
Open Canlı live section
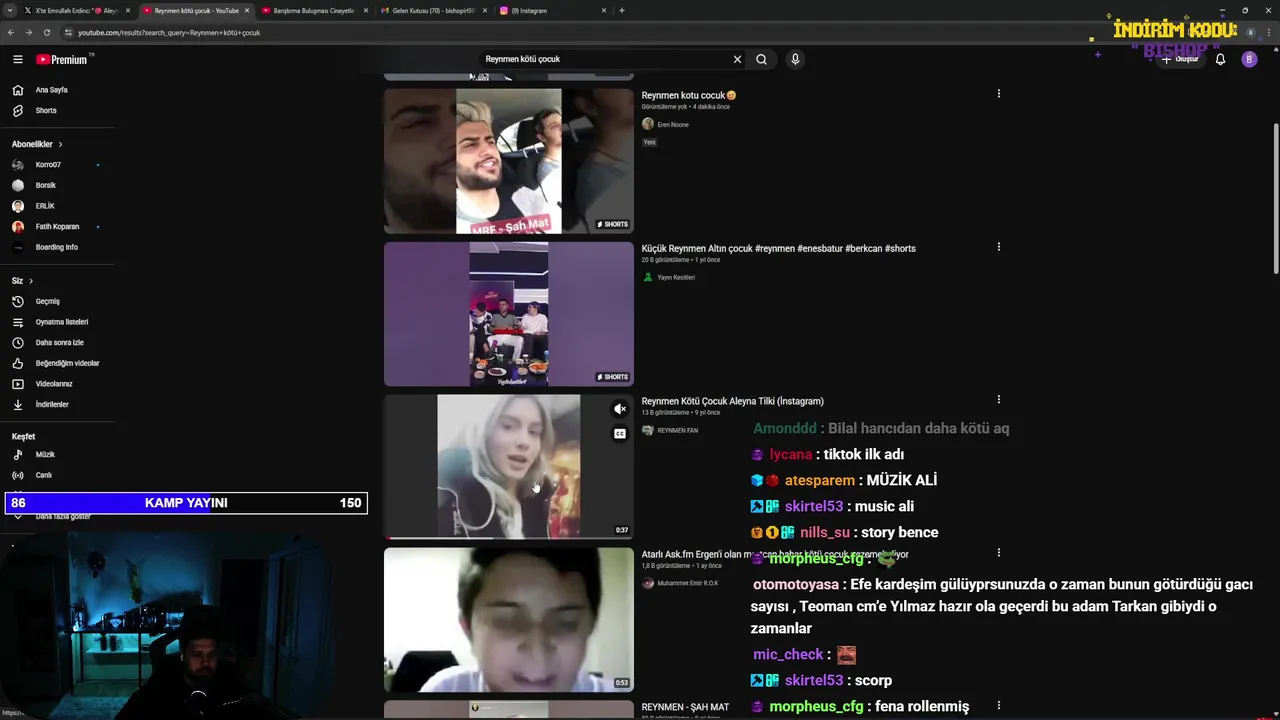tap(43, 475)
